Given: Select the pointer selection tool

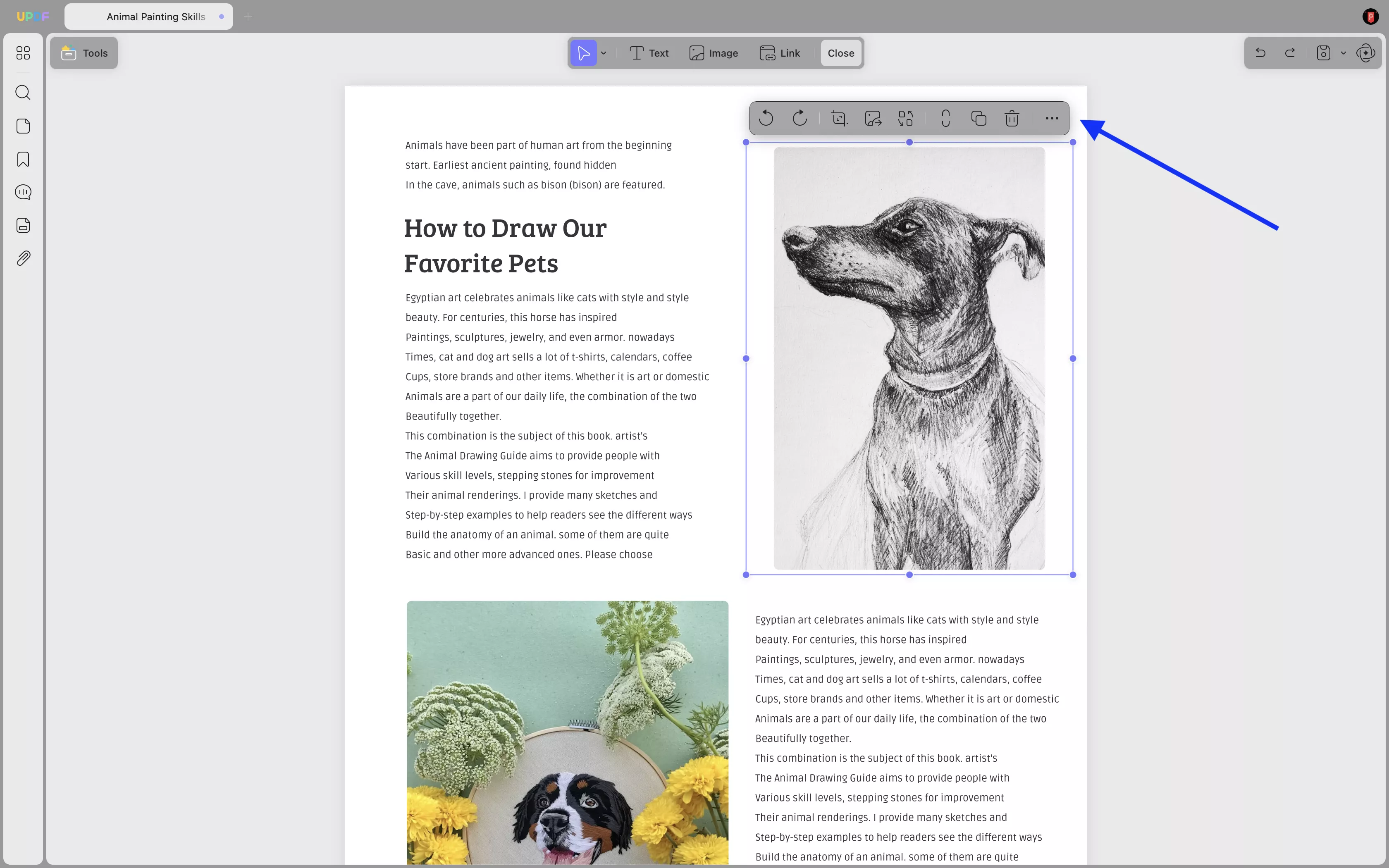Looking at the screenshot, I should click(x=584, y=53).
